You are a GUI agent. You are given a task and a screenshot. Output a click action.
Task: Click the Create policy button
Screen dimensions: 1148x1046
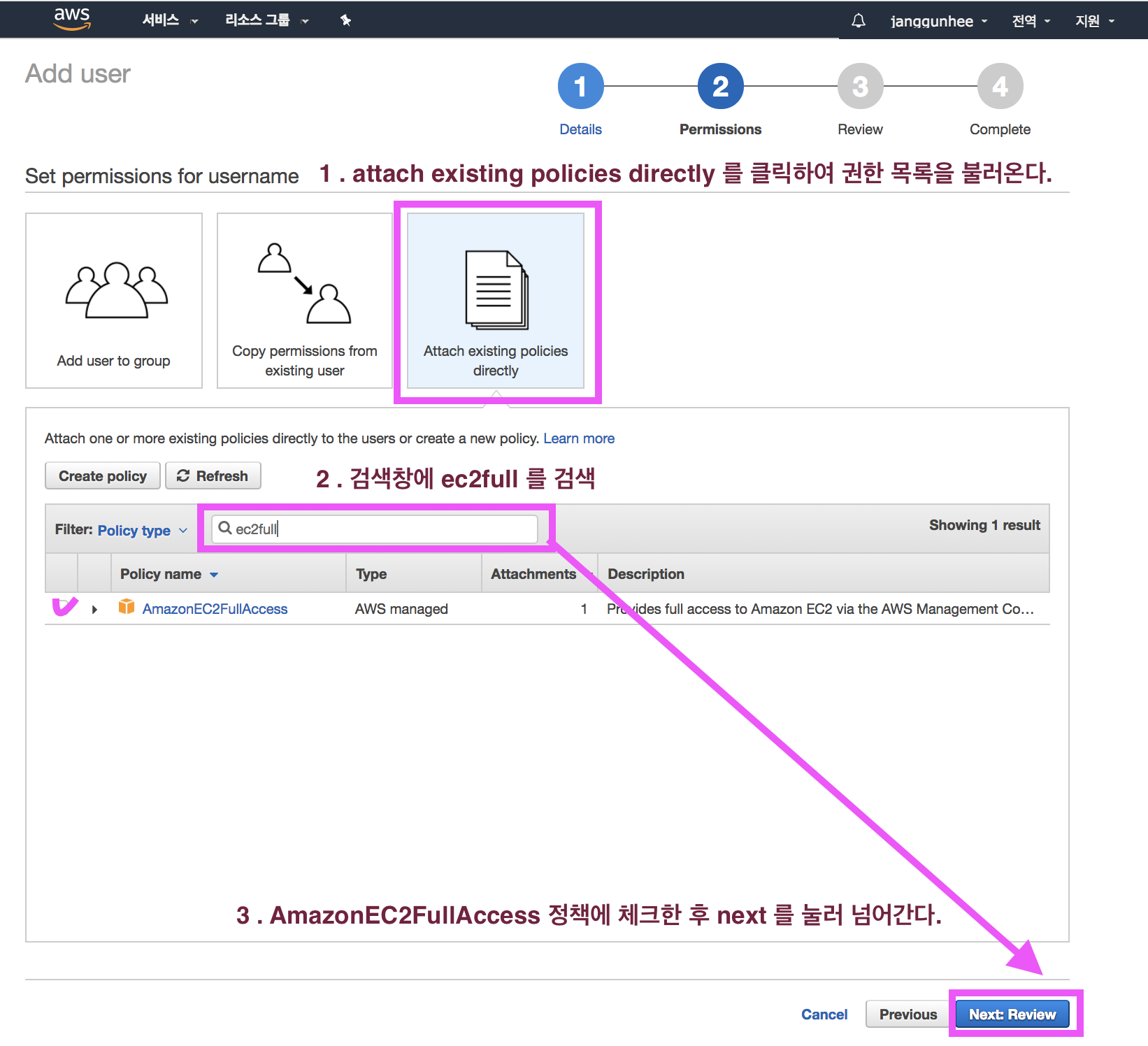coord(103,475)
